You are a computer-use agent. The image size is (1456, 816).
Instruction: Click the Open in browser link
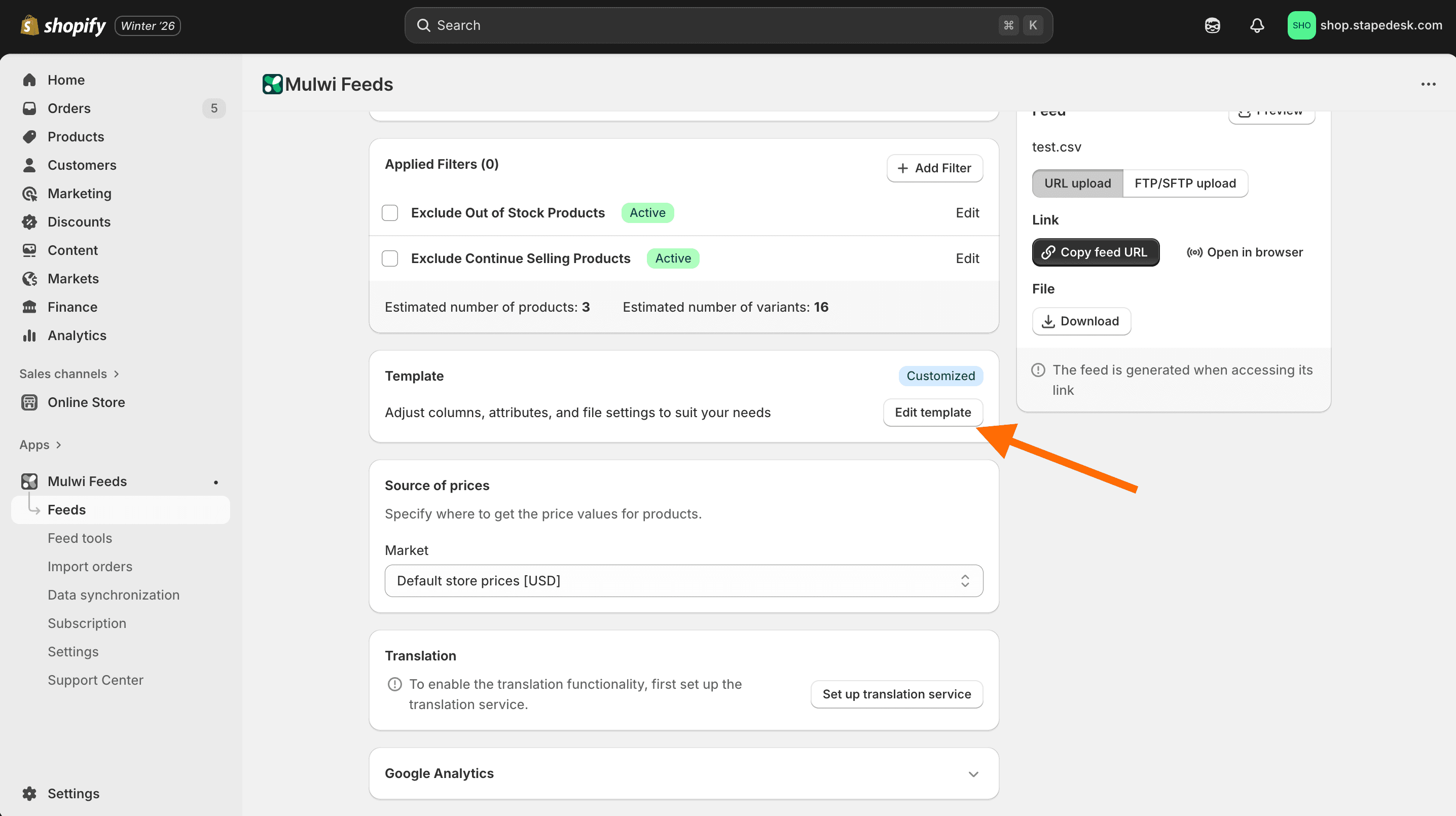tap(1245, 252)
